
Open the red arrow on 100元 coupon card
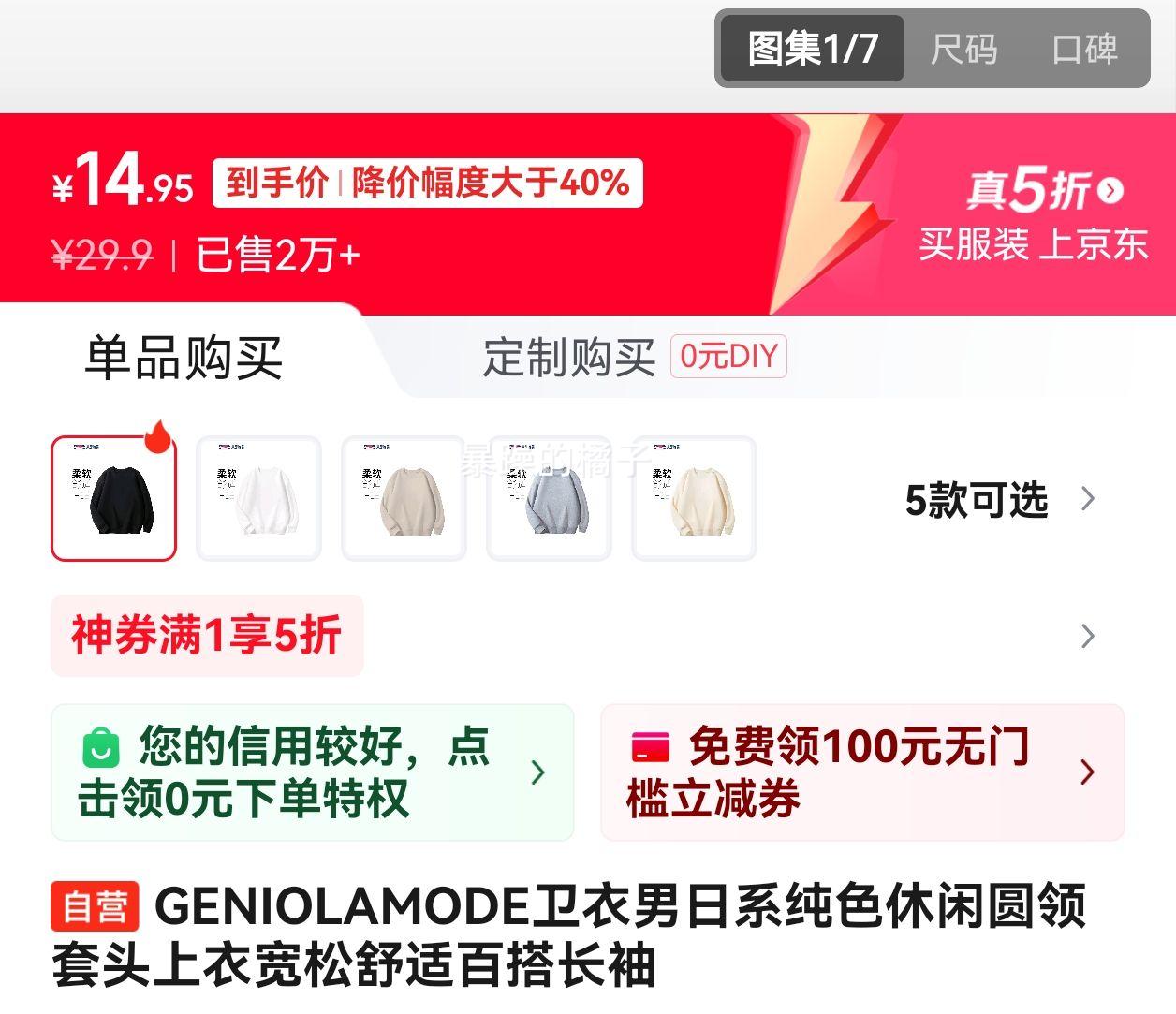1087,772
